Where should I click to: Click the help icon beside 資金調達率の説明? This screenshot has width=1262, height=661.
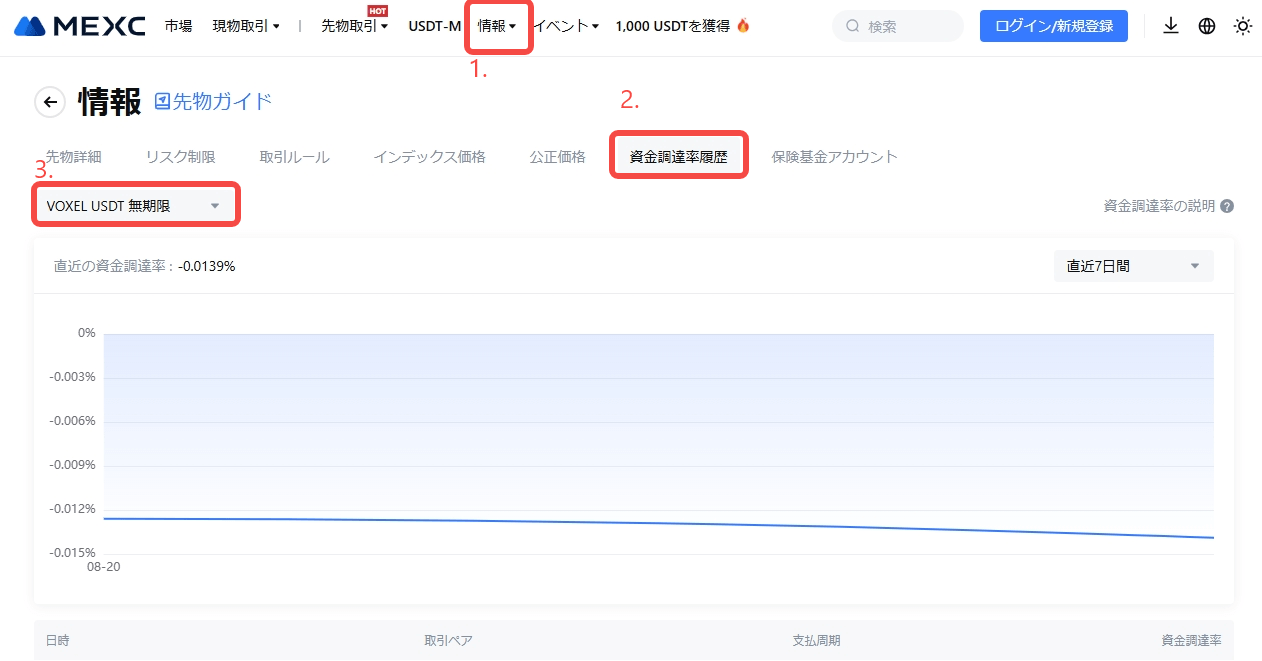(x=1227, y=206)
